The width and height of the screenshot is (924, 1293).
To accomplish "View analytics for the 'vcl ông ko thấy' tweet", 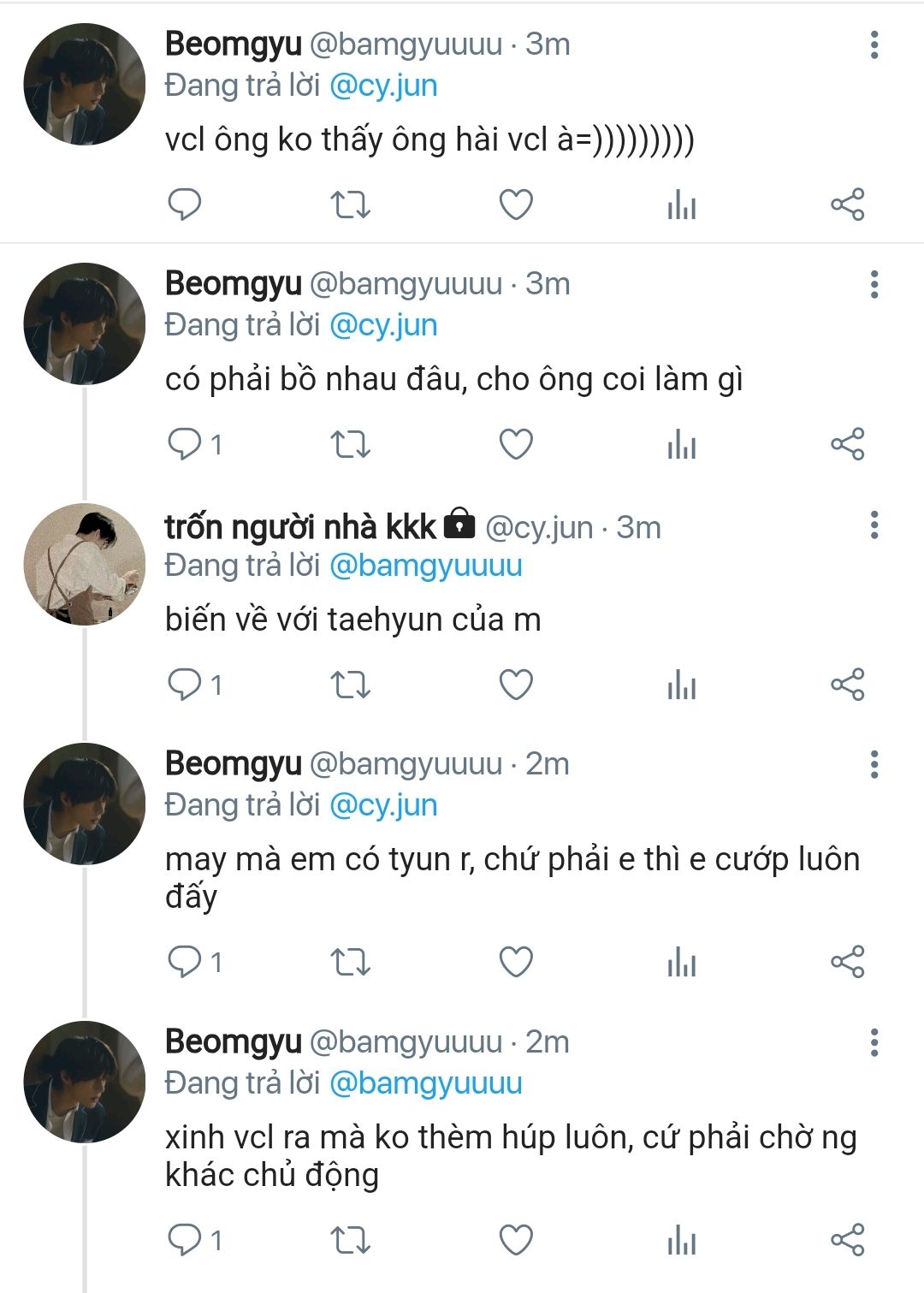I will 681,205.
